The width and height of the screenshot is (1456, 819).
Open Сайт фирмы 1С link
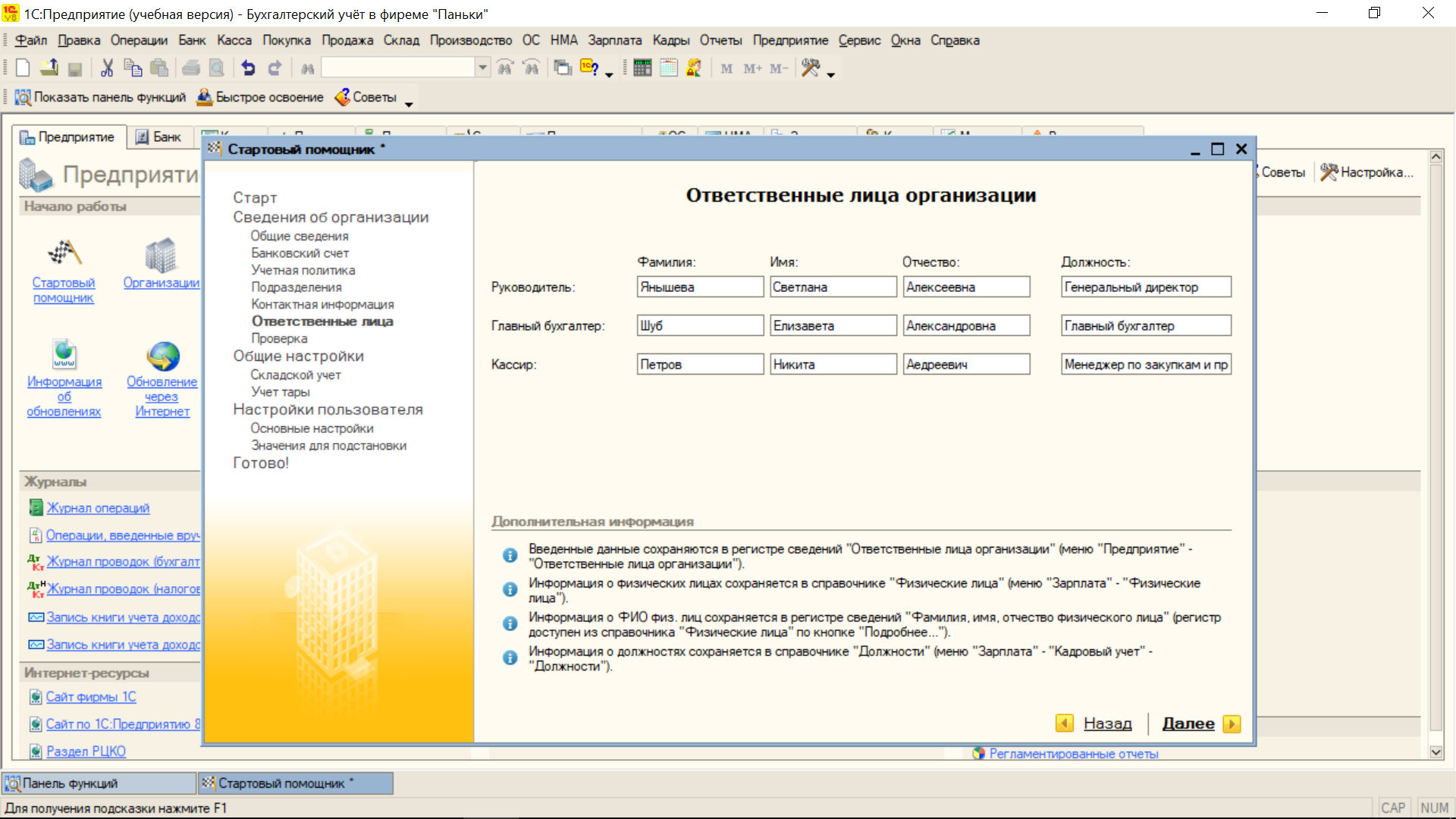tap(91, 697)
